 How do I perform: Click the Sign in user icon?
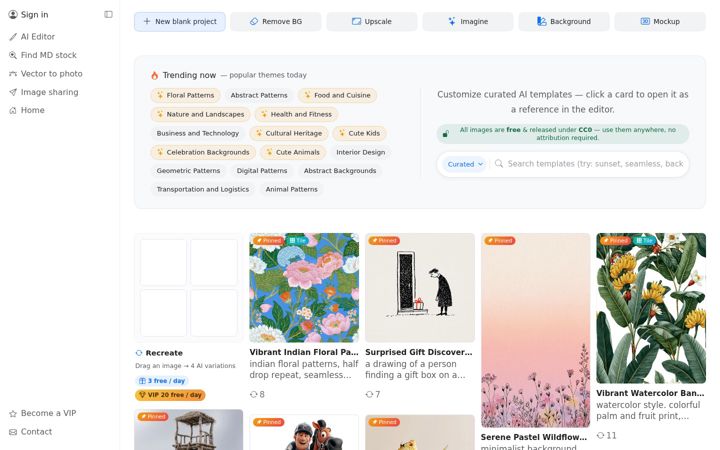13,15
